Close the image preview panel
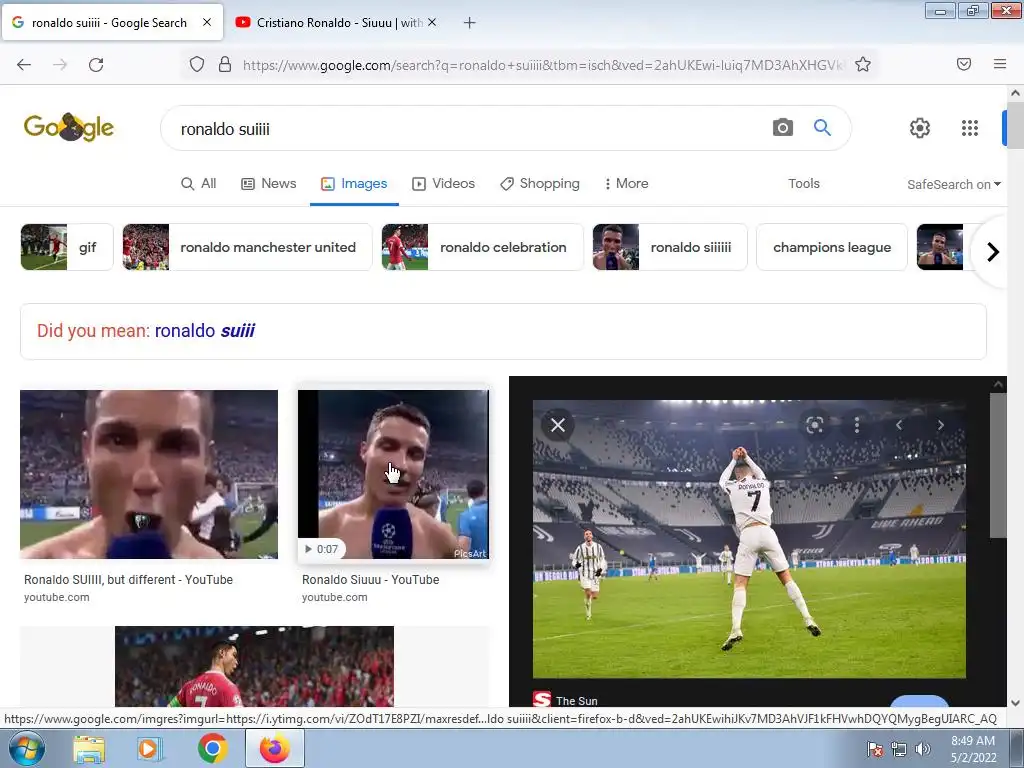 point(558,425)
